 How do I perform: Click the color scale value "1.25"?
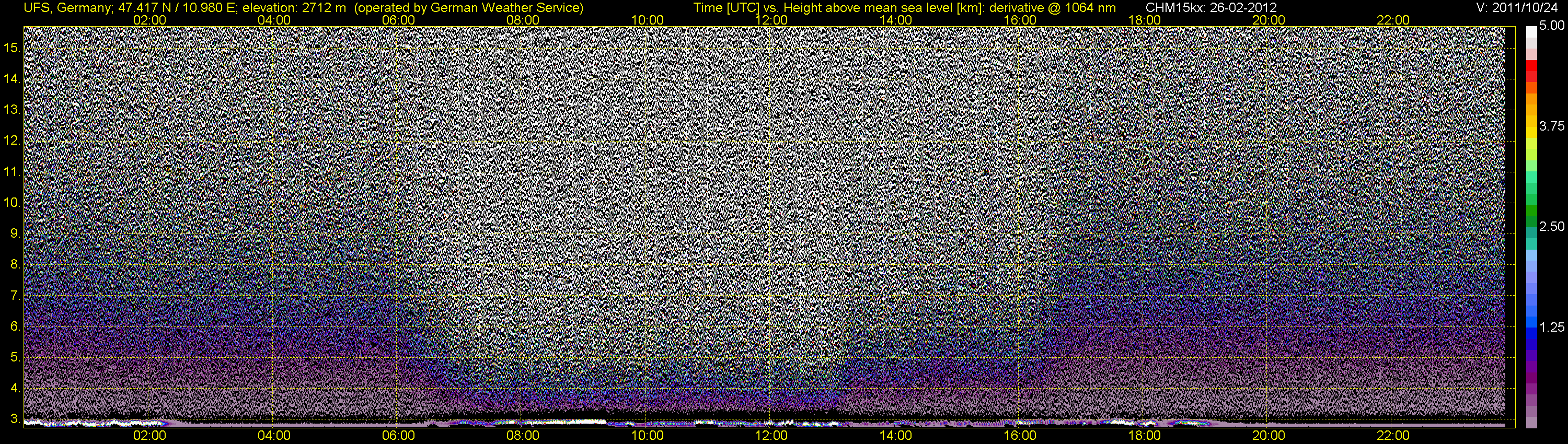click(x=1552, y=328)
